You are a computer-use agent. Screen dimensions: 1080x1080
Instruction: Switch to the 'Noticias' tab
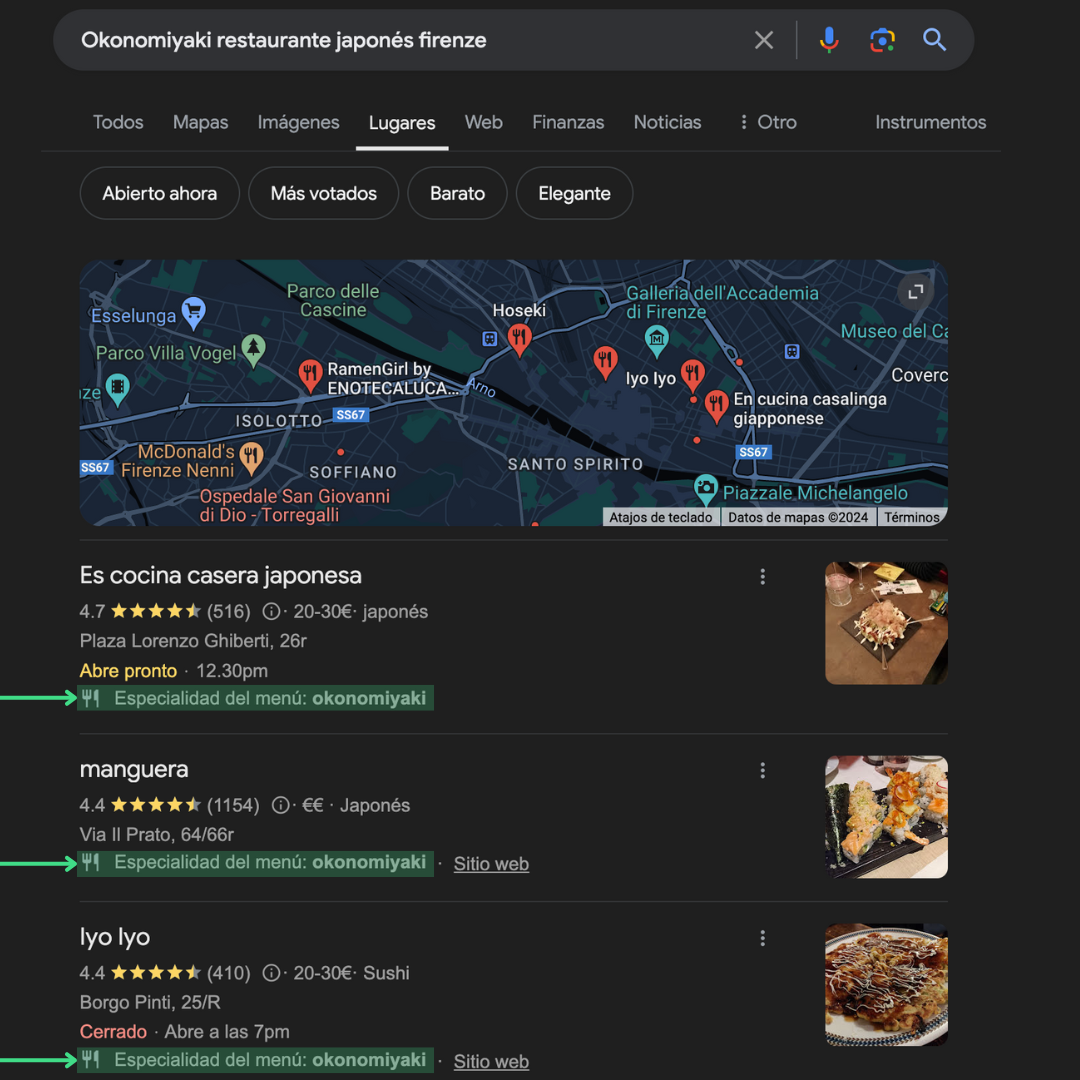point(667,123)
